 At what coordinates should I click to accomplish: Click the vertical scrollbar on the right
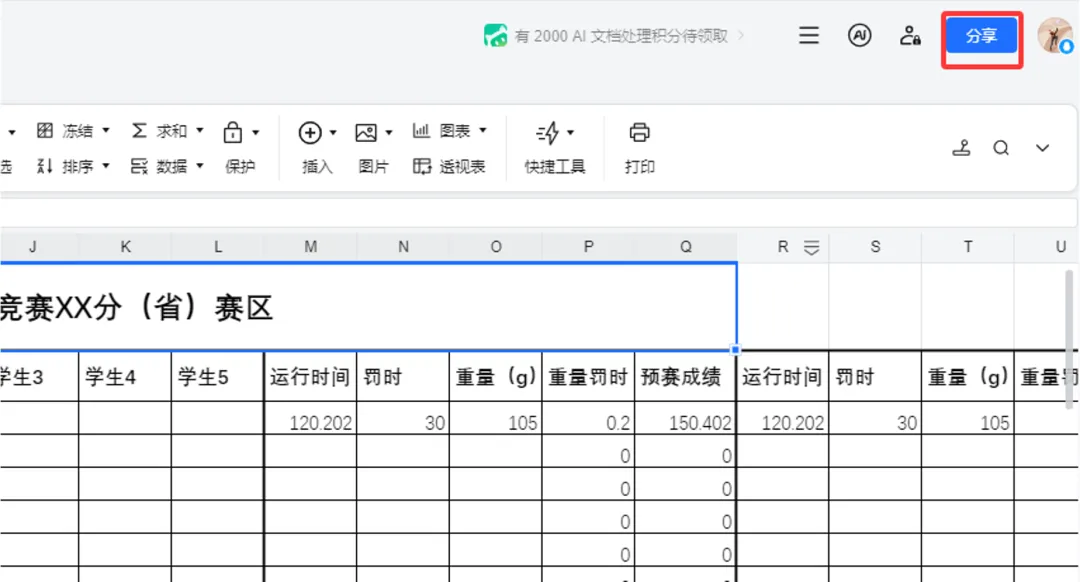[x=1069, y=339]
